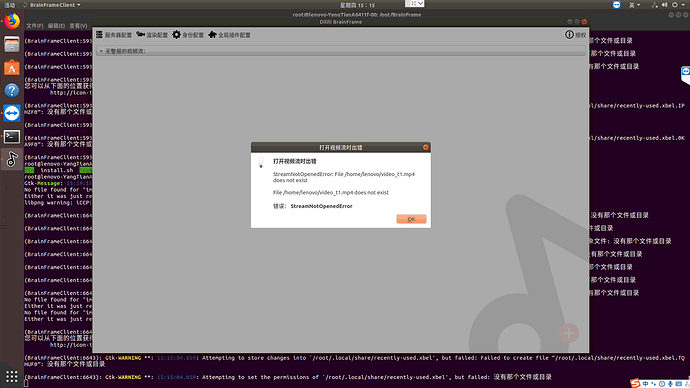Click the light bulb icon in dialog
Image resolution: width=690 pixels, height=388 pixels.
[x=261, y=162]
